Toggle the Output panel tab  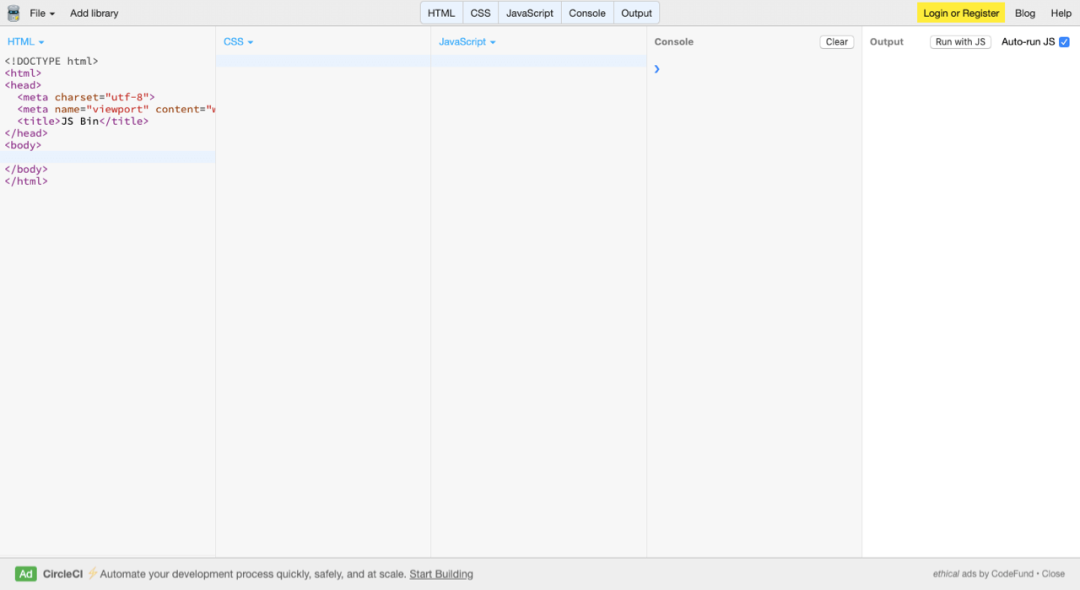point(636,13)
